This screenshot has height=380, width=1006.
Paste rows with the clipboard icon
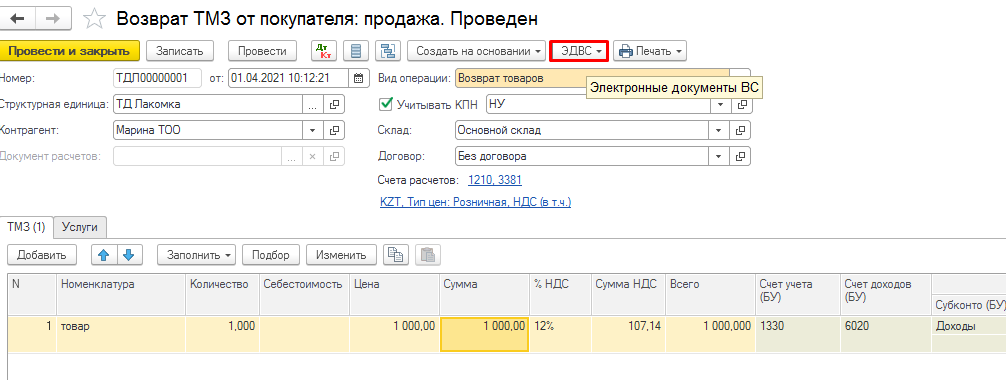tap(428, 255)
